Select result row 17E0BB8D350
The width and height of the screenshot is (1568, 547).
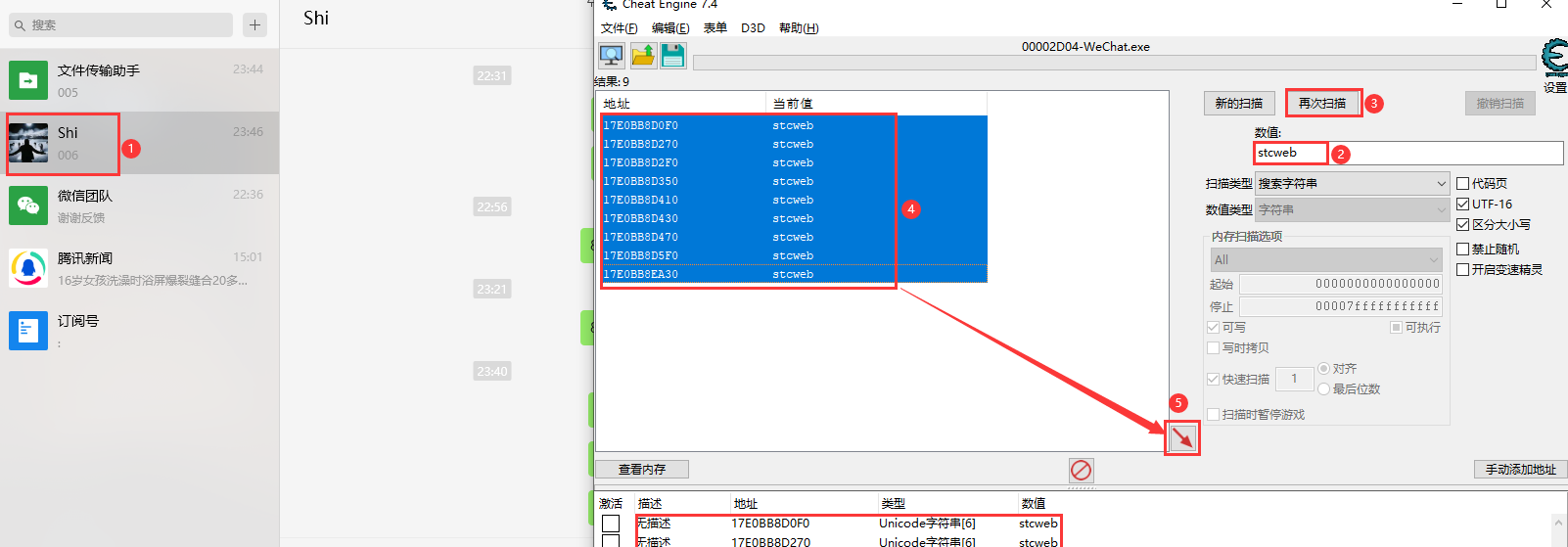coord(794,181)
